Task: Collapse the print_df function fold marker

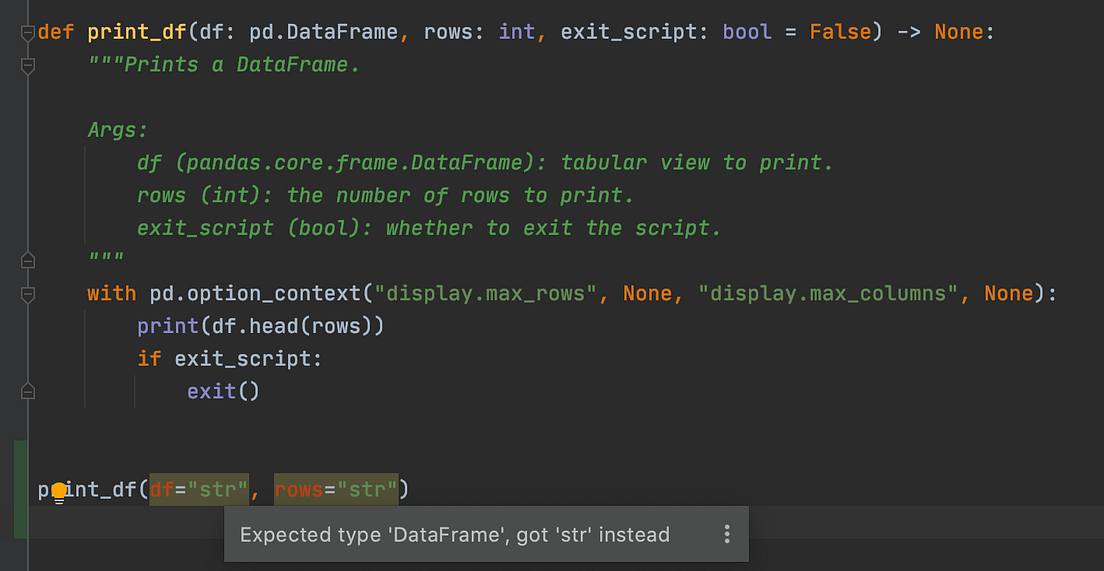Action: (x=28, y=33)
